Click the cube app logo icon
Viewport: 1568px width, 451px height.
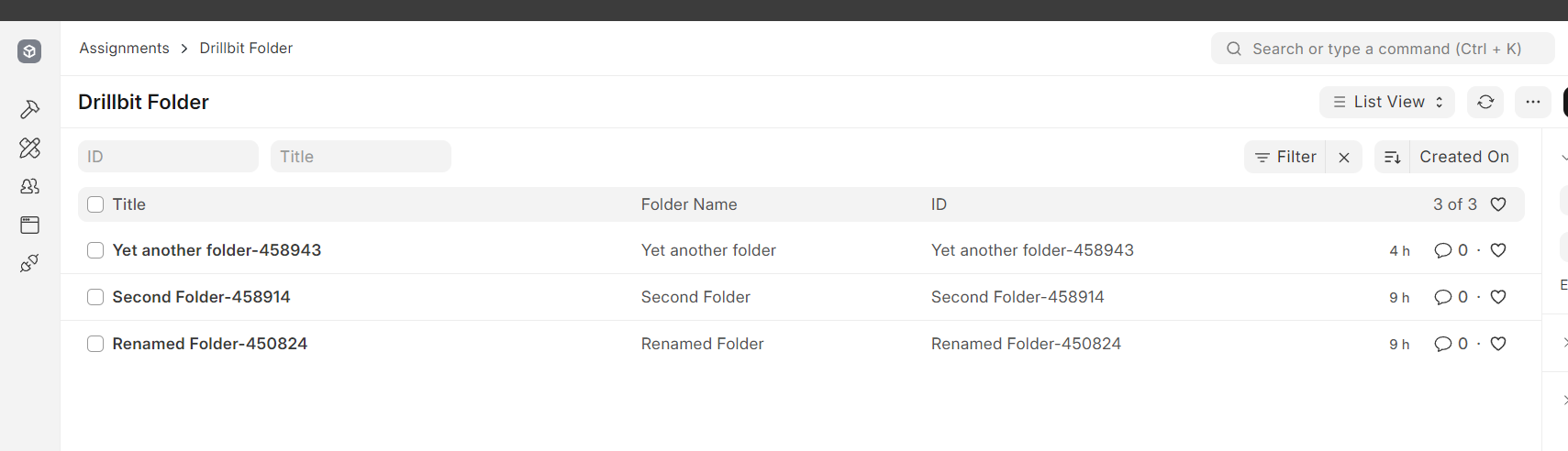29,51
